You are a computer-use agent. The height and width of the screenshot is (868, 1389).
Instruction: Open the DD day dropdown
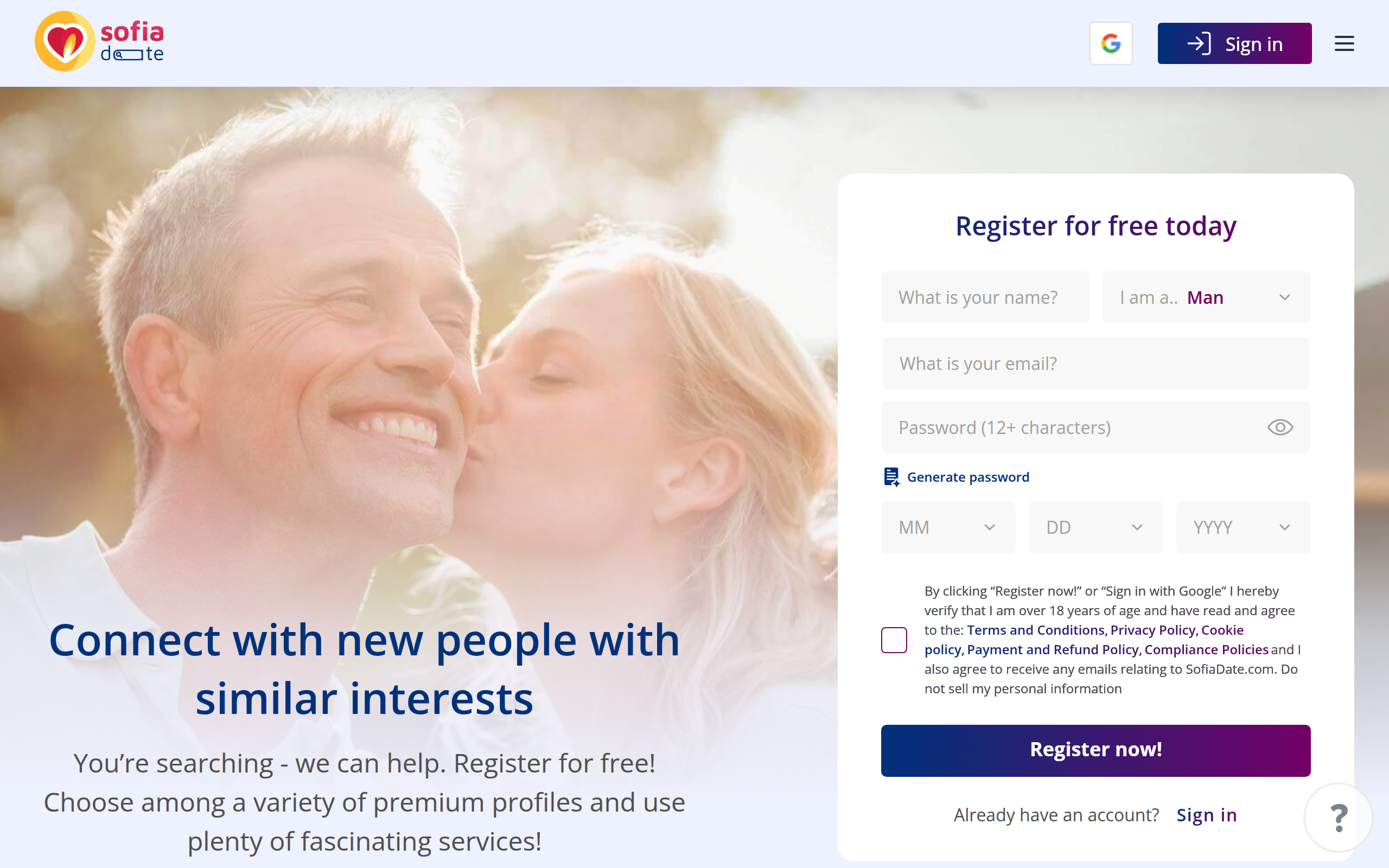click(x=1095, y=527)
